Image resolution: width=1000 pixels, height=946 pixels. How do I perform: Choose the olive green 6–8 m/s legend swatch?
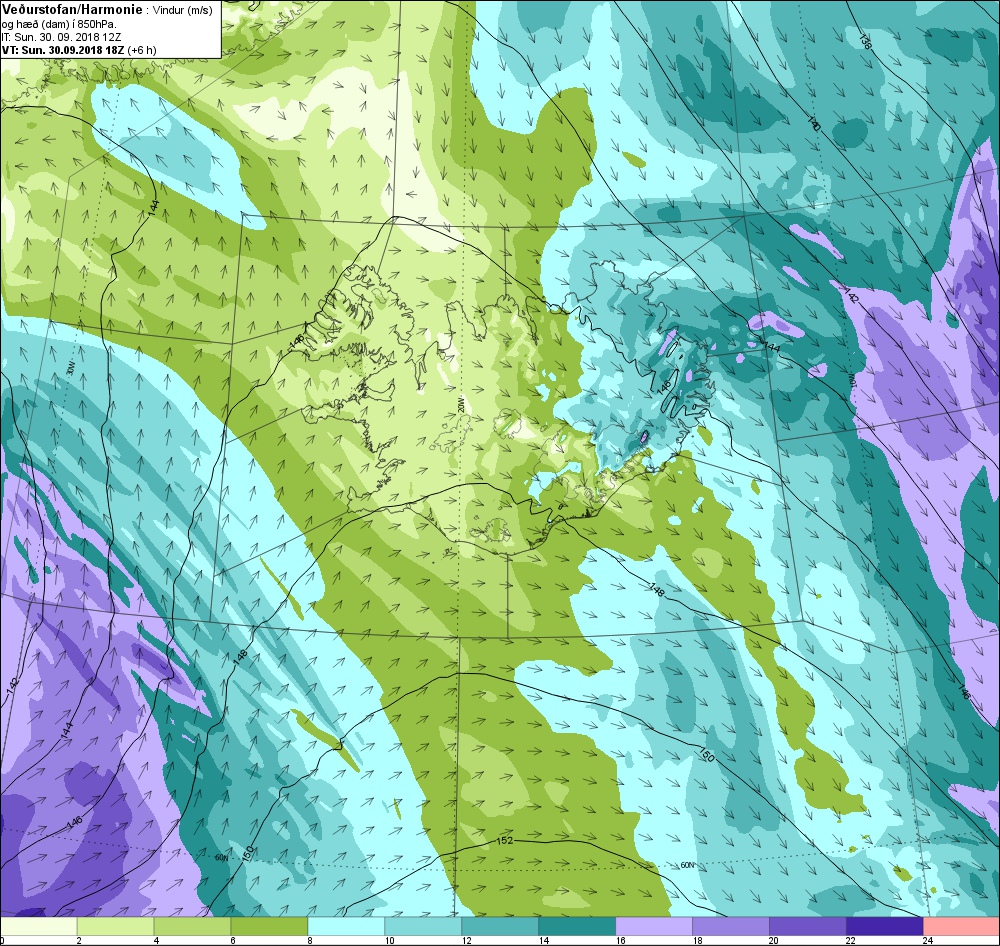[269, 925]
